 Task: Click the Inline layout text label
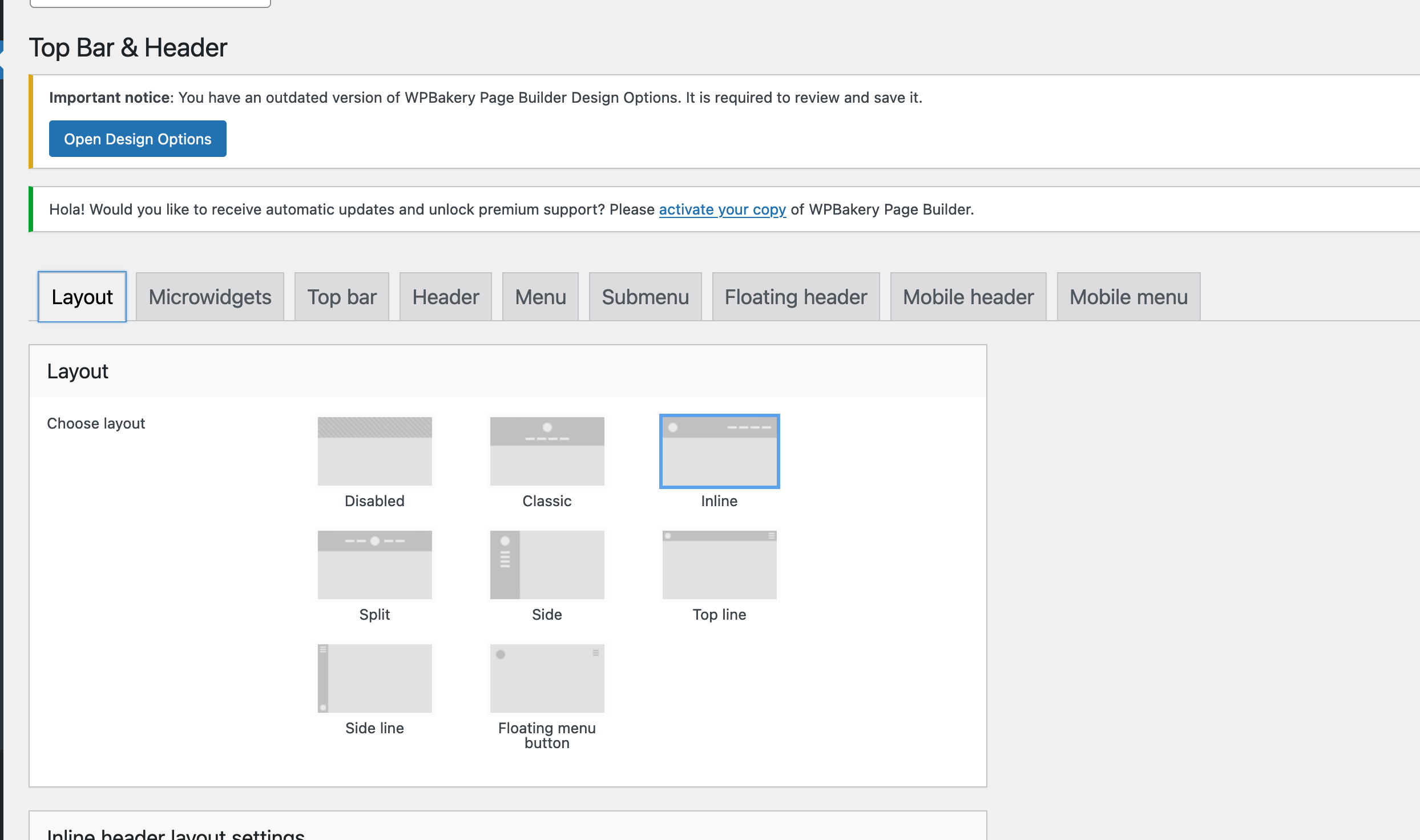click(719, 501)
